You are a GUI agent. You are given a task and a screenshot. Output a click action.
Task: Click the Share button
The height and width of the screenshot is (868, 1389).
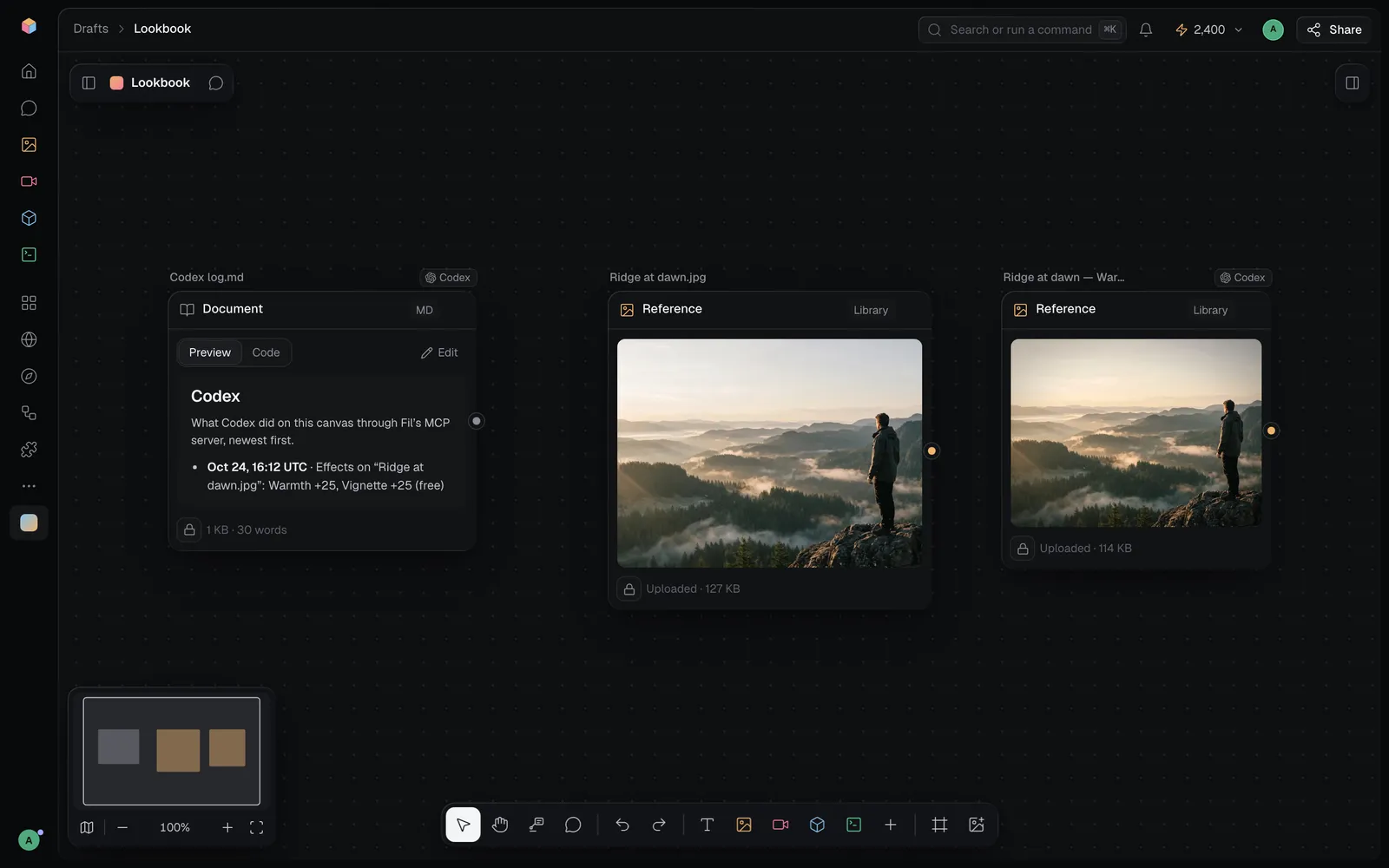[1334, 30]
